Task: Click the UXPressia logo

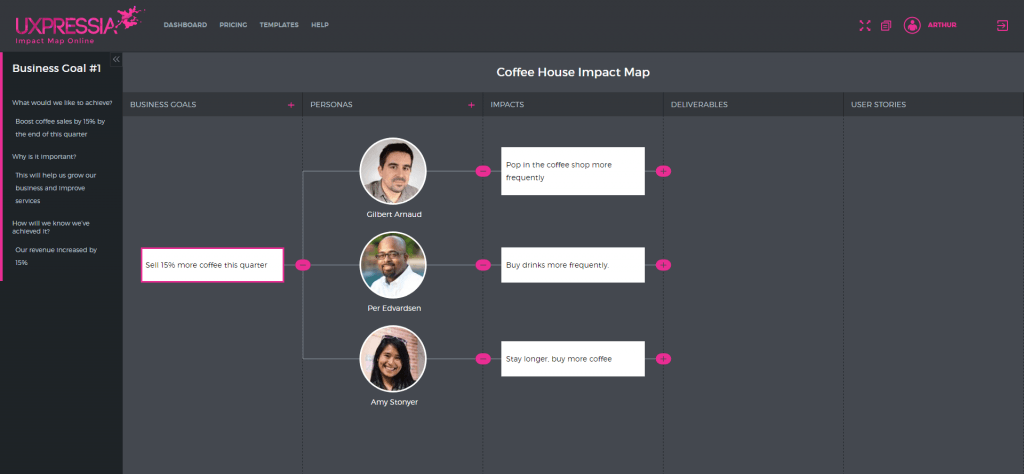Action: tap(77, 25)
